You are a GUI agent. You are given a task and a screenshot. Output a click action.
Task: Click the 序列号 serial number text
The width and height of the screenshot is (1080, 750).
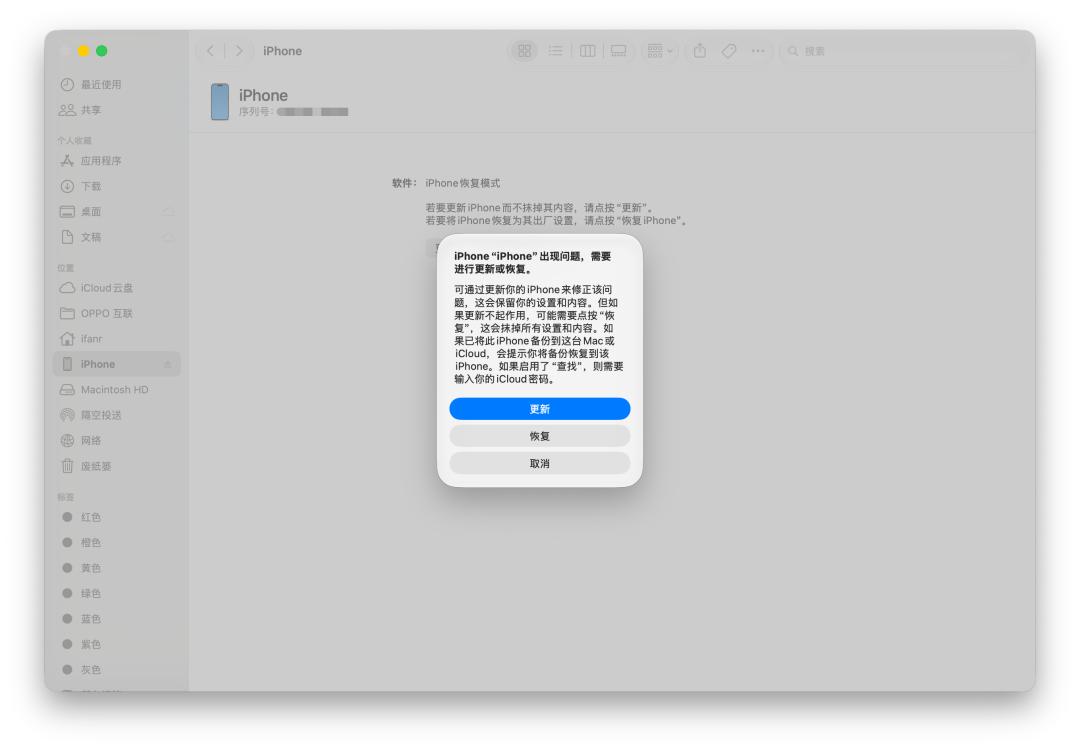tap(293, 112)
